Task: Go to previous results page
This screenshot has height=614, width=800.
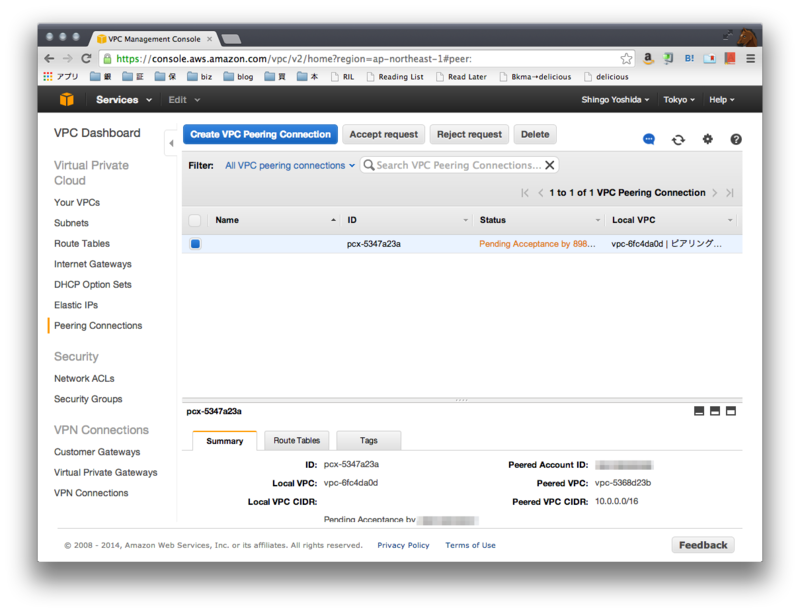Action: 540,193
